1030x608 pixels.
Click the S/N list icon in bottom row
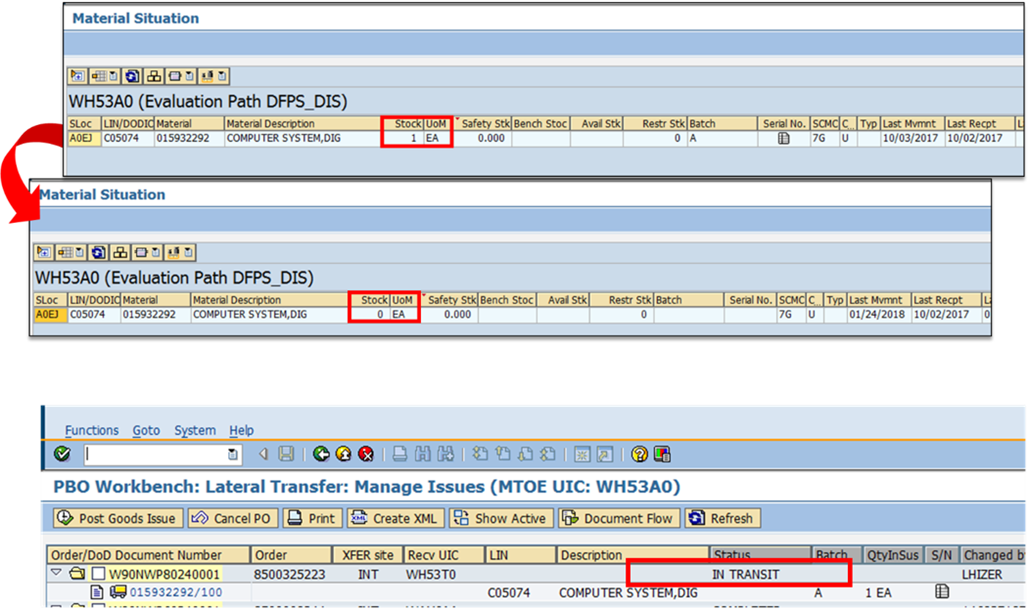[942, 591]
